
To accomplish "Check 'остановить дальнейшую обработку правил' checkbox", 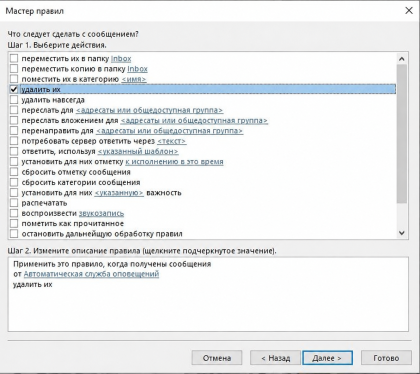I will click(x=14, y=234).
